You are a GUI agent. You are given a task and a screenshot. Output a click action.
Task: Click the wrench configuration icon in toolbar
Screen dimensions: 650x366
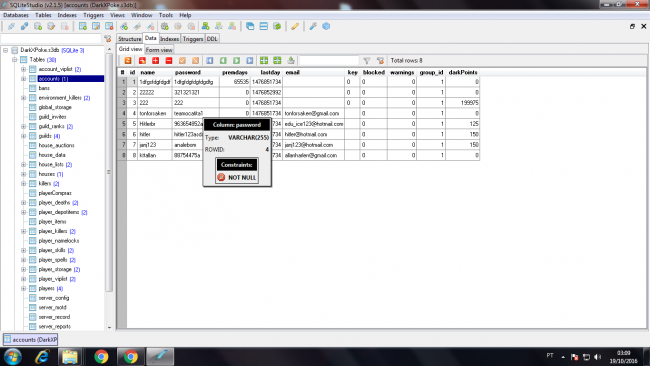click(313, 27)
